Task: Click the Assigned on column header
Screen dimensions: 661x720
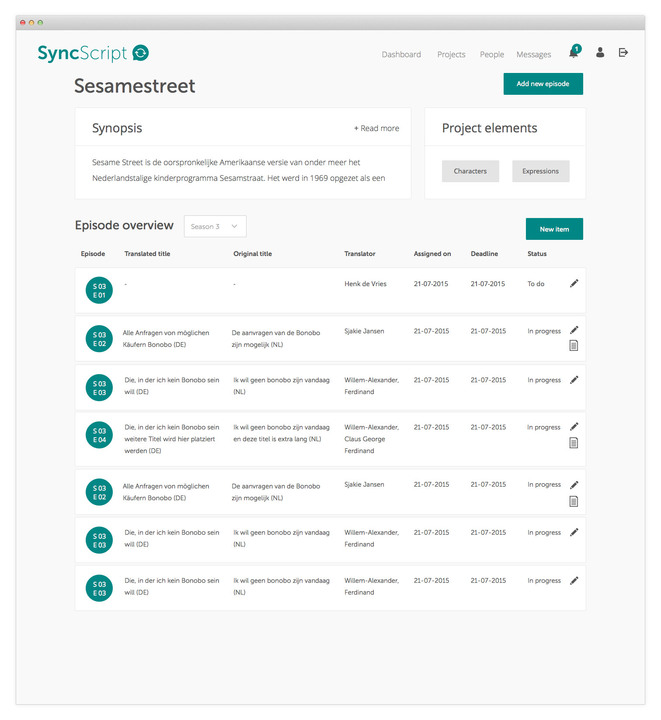Action: [x=432, y=253]
